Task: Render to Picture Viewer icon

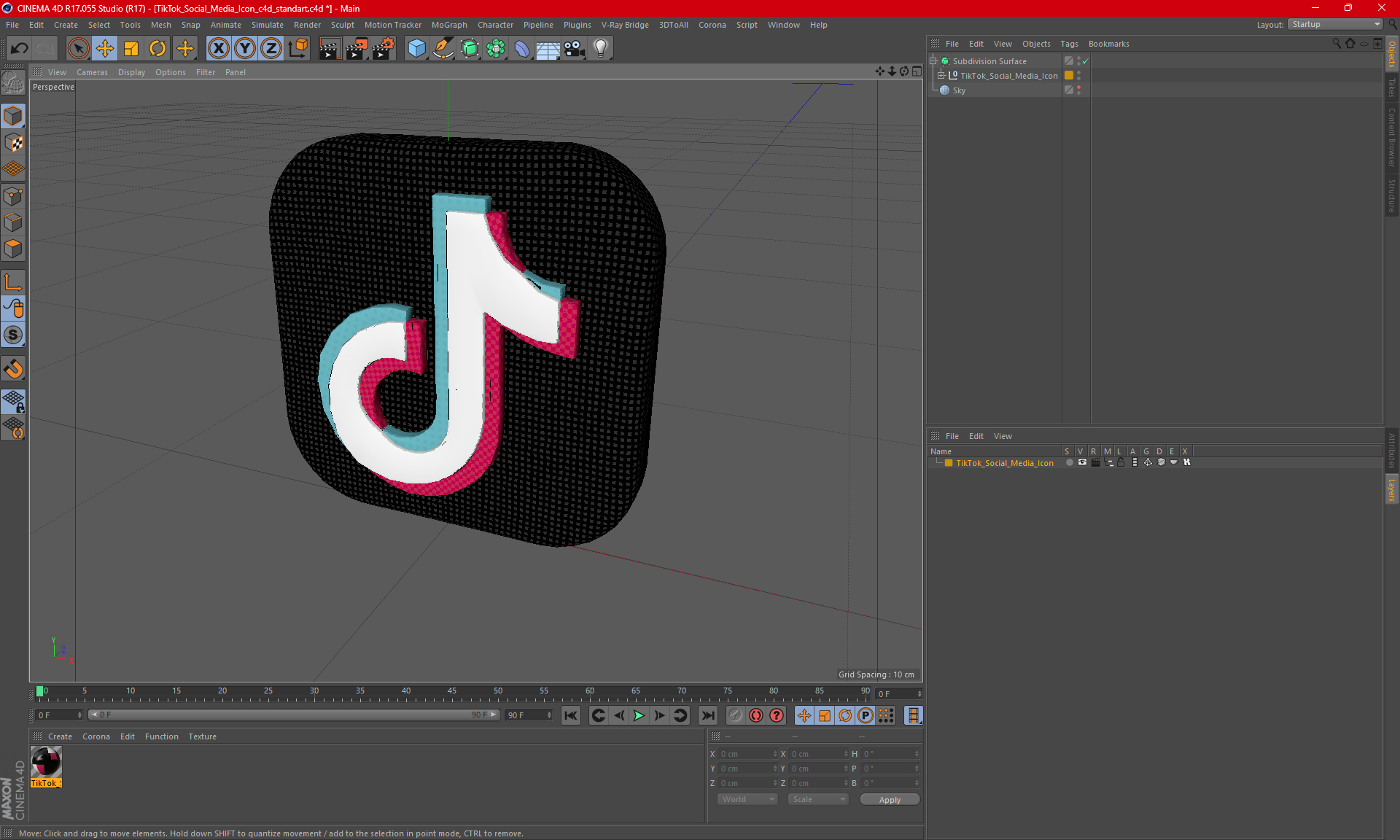Action: pos(357,49)
